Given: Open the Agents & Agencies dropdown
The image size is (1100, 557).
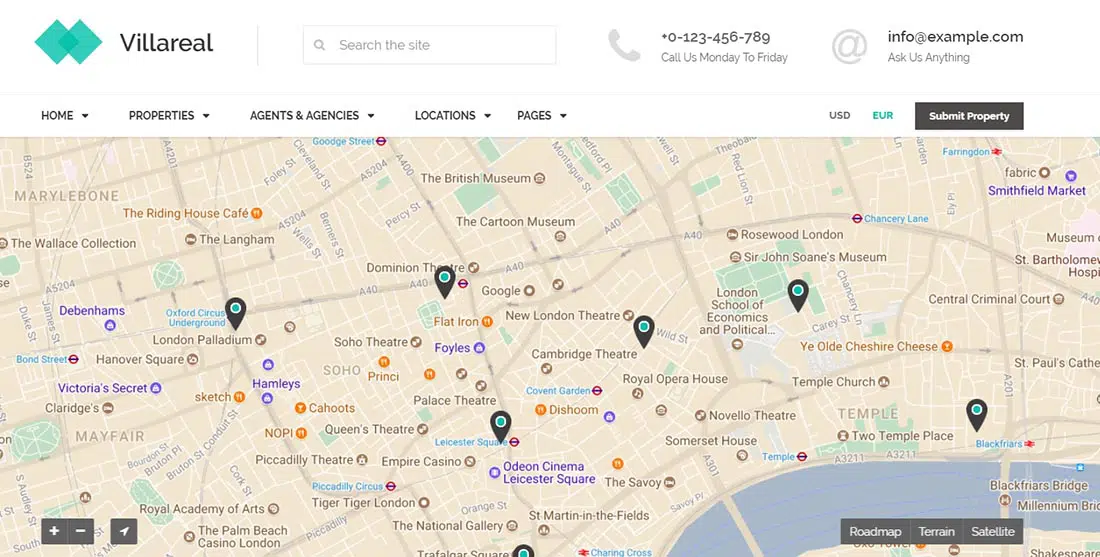Looking at the screenshot, I should [311, 116].
